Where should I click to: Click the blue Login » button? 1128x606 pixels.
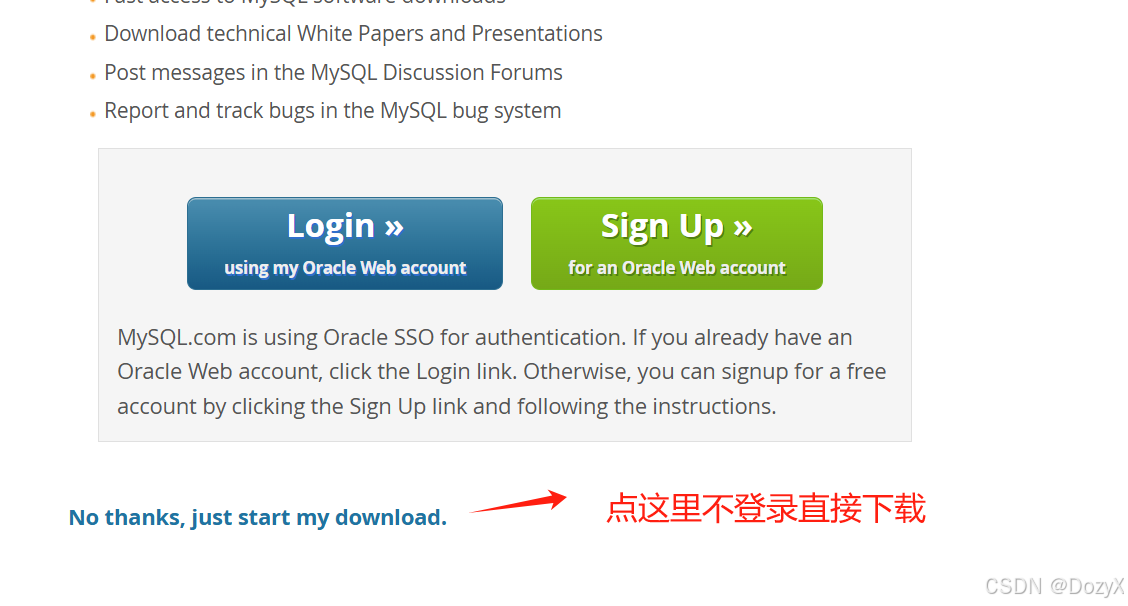(x=345, y=243)
